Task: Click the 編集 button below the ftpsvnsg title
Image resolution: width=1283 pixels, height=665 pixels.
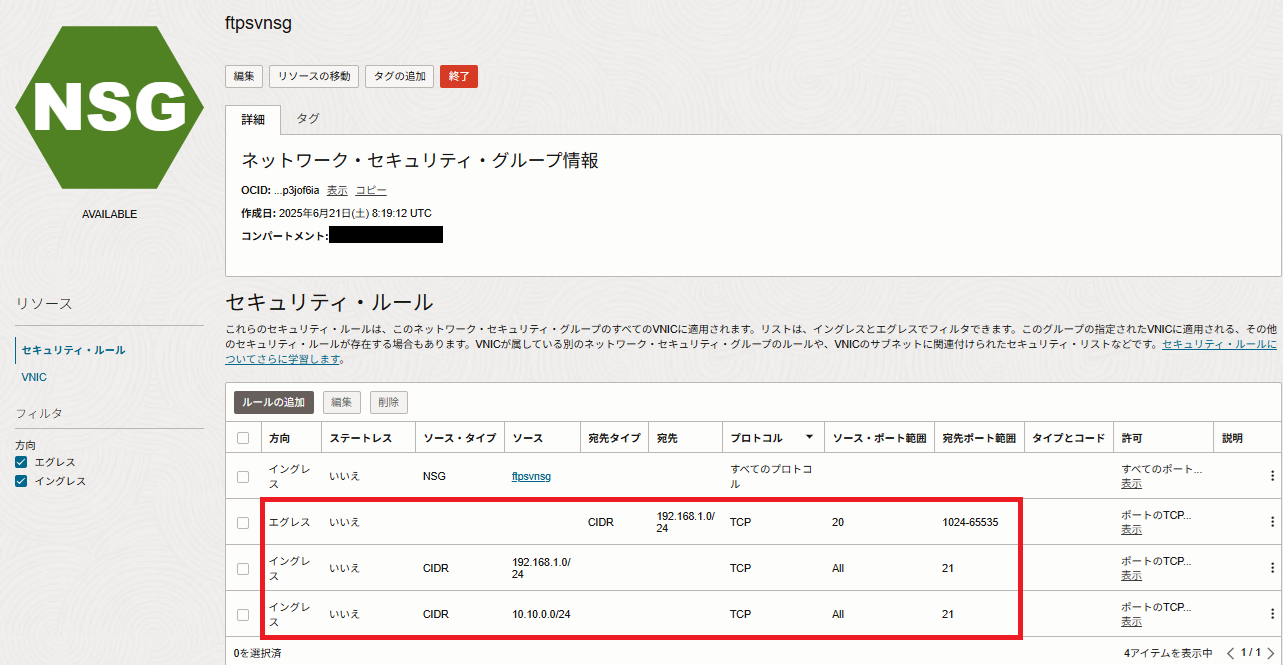Action: tap(244, 76)
